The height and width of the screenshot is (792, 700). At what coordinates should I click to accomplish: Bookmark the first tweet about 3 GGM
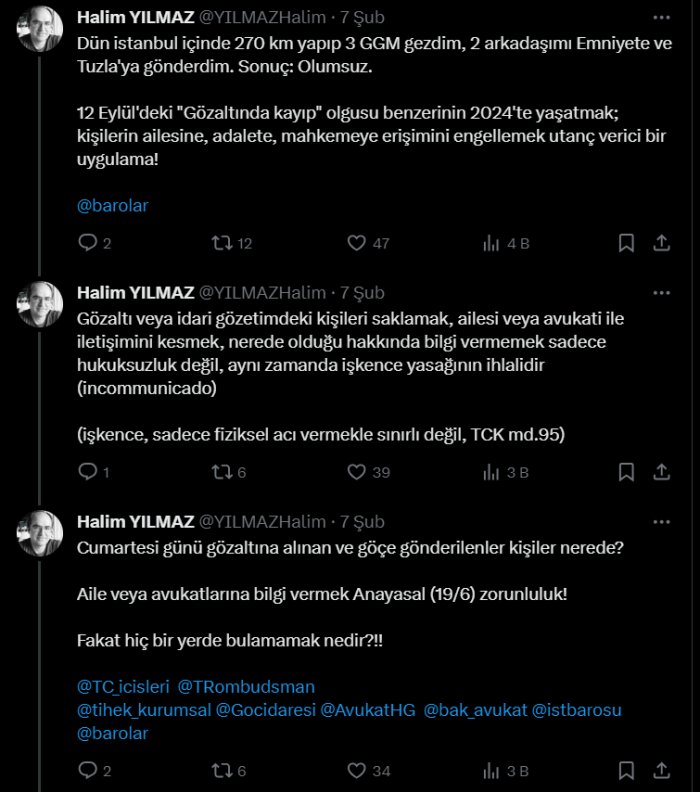(x=626, y=243)
